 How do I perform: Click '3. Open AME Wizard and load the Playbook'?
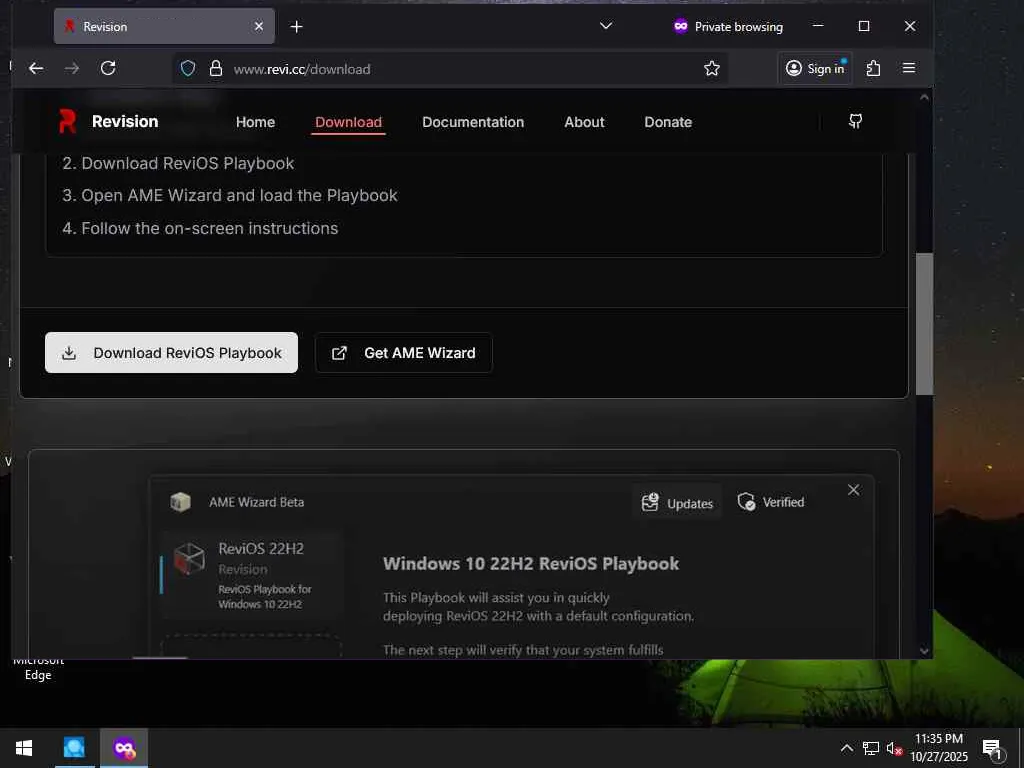(x=230, y=195)
